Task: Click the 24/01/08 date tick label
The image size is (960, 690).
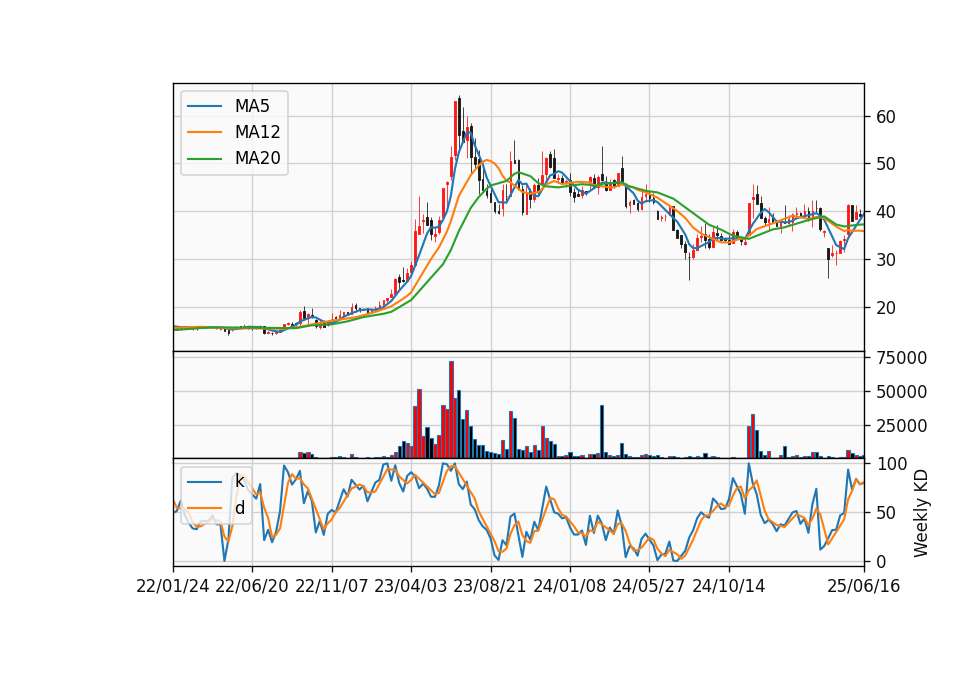Action: click(570, 586)
